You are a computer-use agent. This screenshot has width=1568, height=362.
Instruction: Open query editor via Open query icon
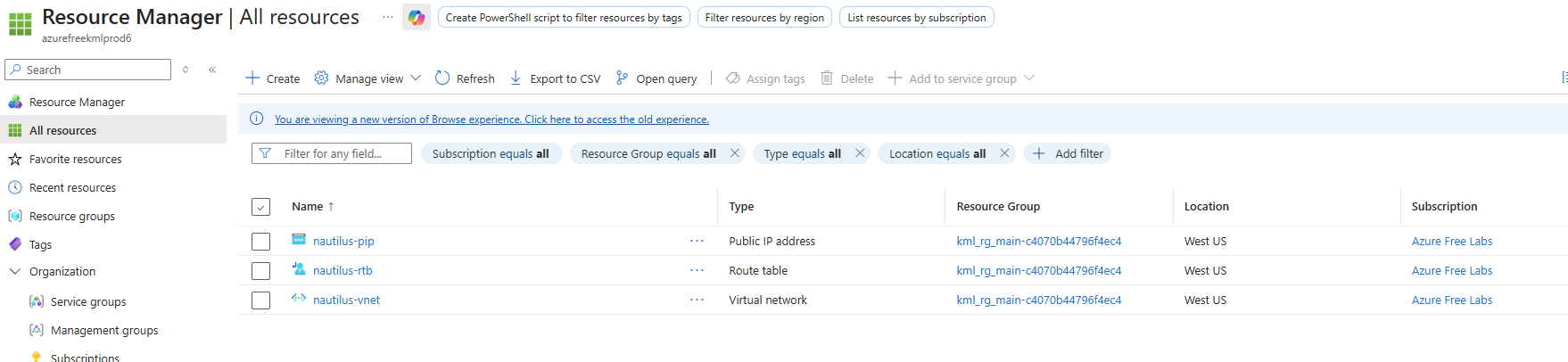622,78
